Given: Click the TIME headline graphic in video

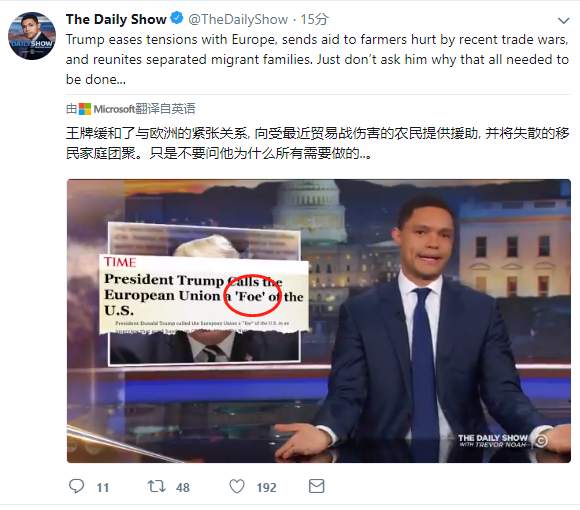Looking at the screenshot, I should click(204, 294).
